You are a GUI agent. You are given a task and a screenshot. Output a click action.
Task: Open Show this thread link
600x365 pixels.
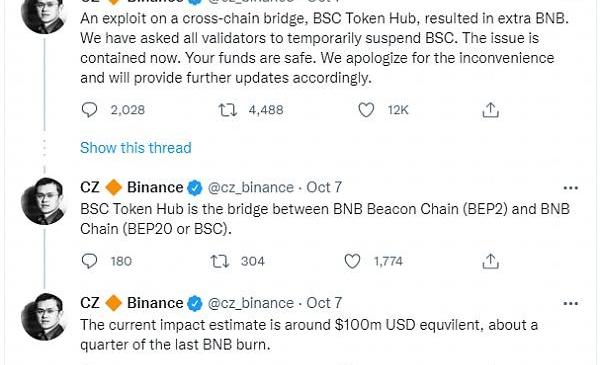pyautogui.click(x=135, y=148)
